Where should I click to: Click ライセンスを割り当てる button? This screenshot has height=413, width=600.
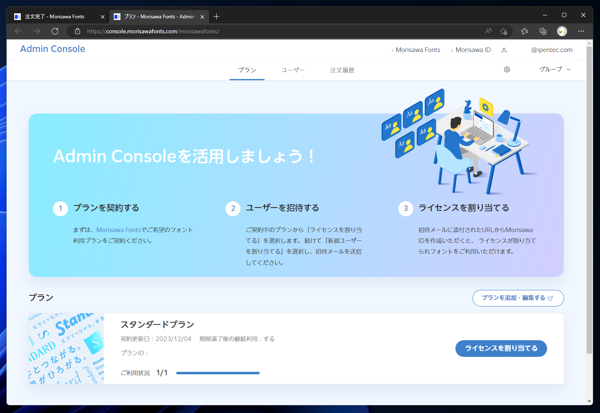(x=501, y=348)
